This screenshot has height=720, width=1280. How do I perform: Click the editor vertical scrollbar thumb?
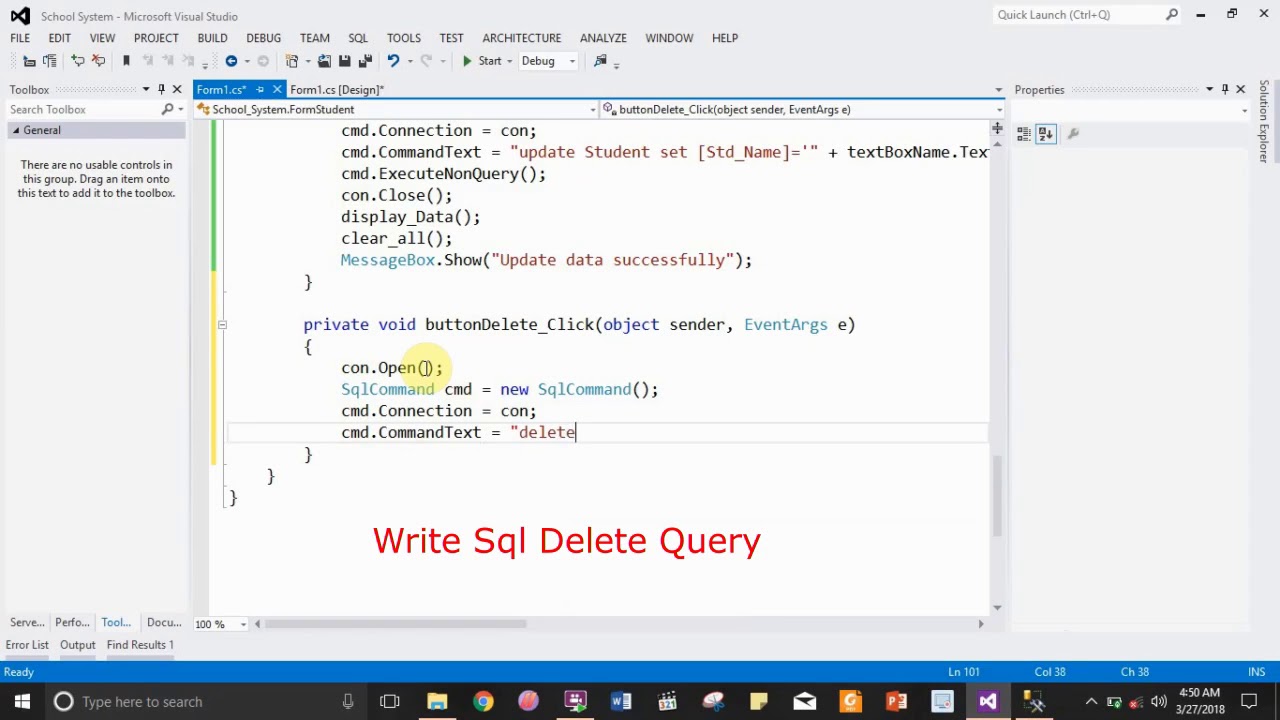[x=997, y=495]
